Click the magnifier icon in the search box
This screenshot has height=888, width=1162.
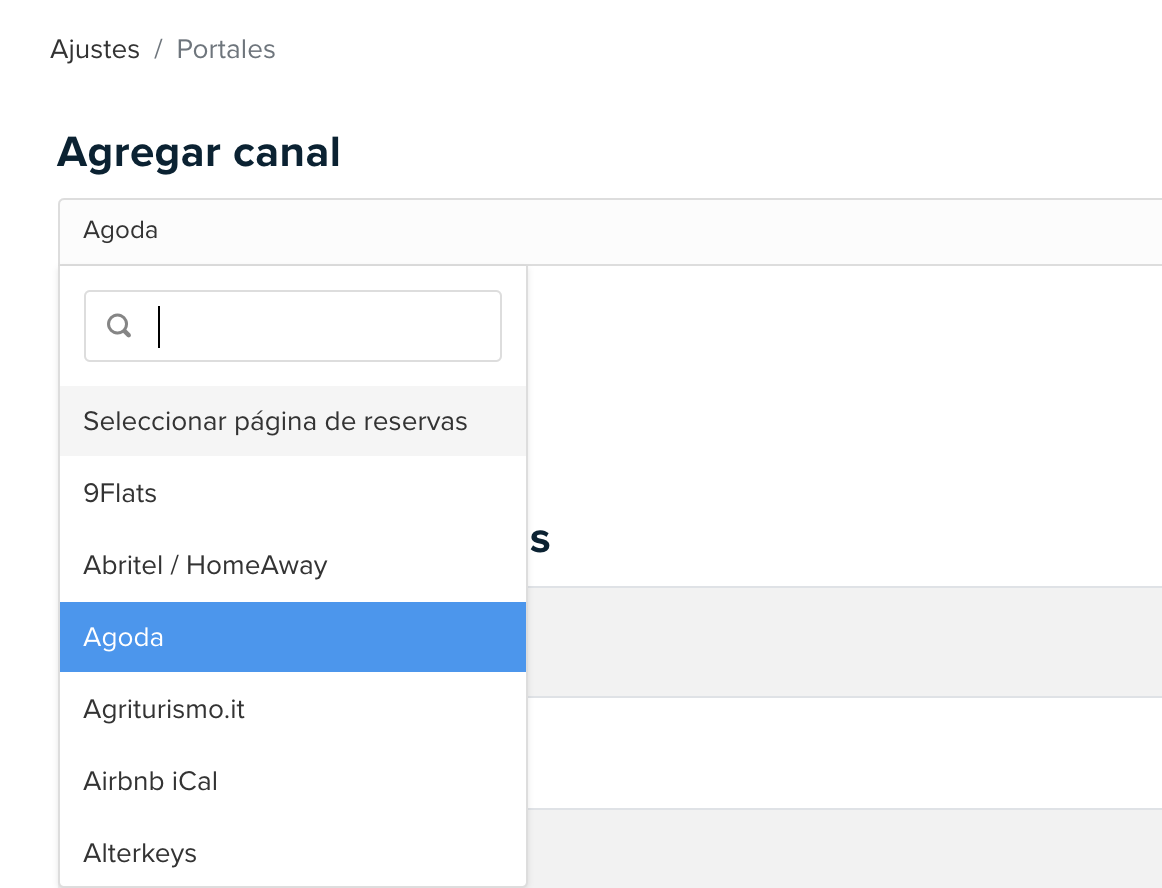(119, 325)
